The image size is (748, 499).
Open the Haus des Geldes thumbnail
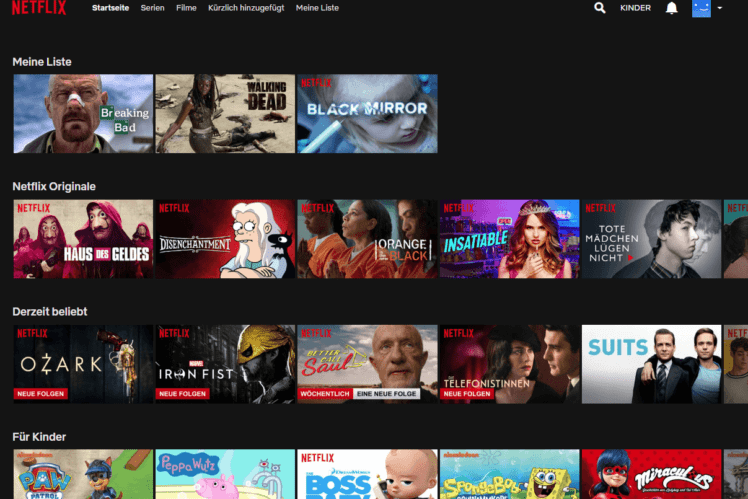tap(83, 239)
